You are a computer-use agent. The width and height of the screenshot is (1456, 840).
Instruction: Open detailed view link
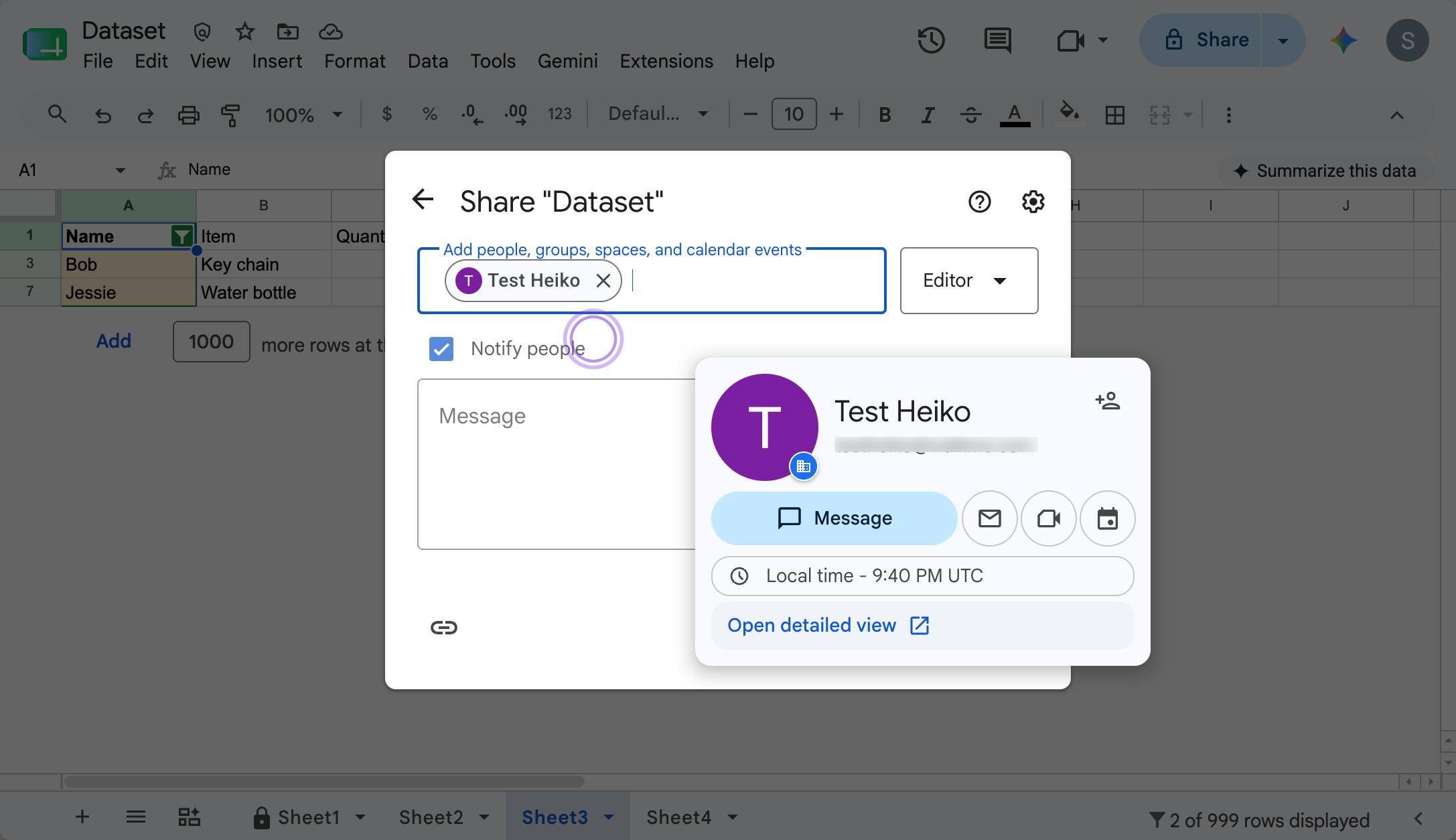[x=828, y=626]
